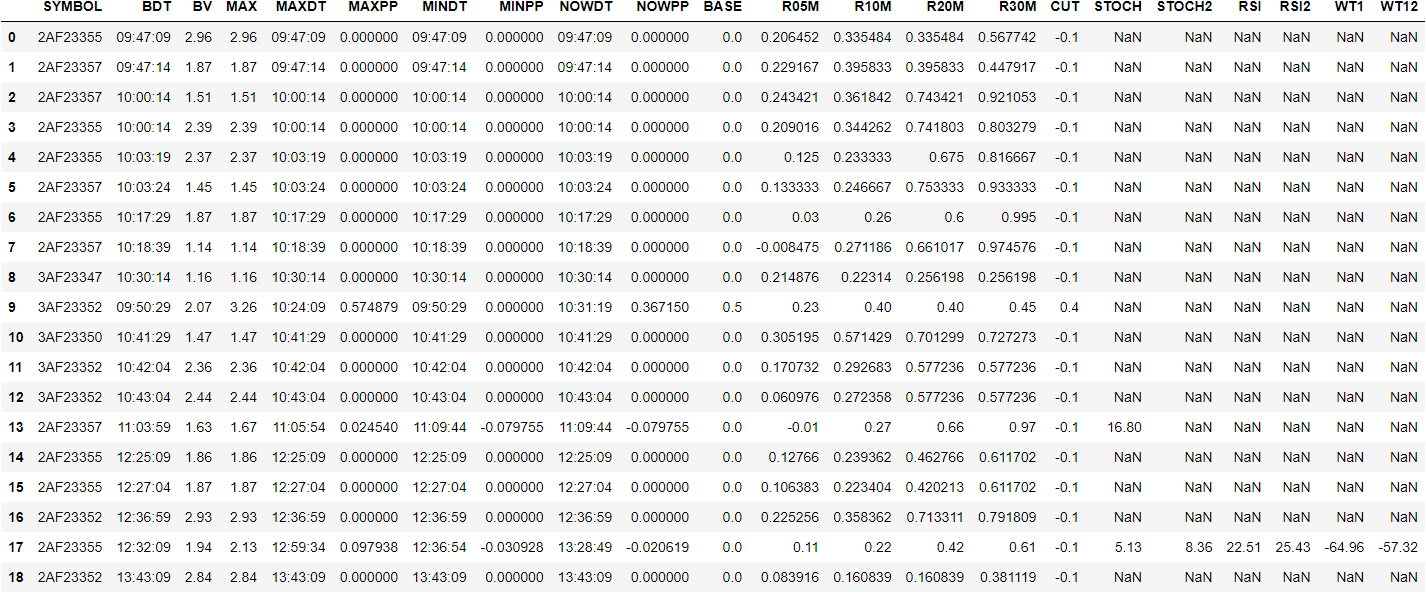Click the BASE column header

pyautogui.click(x=723, y=7)
